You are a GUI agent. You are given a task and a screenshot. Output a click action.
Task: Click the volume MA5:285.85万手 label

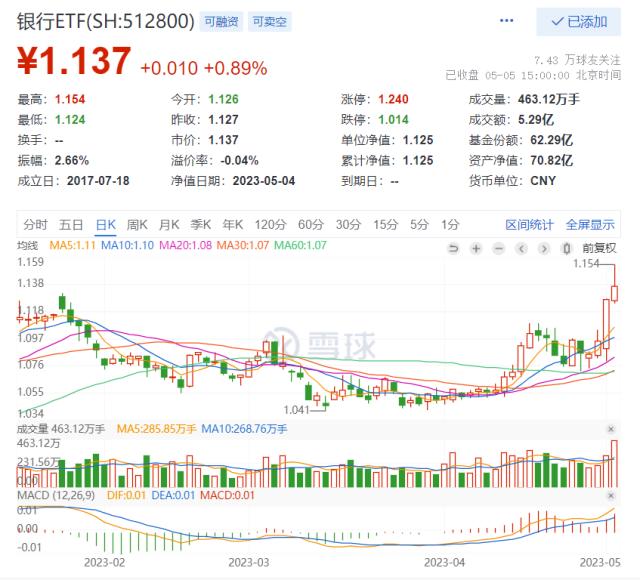pos(156,429)
